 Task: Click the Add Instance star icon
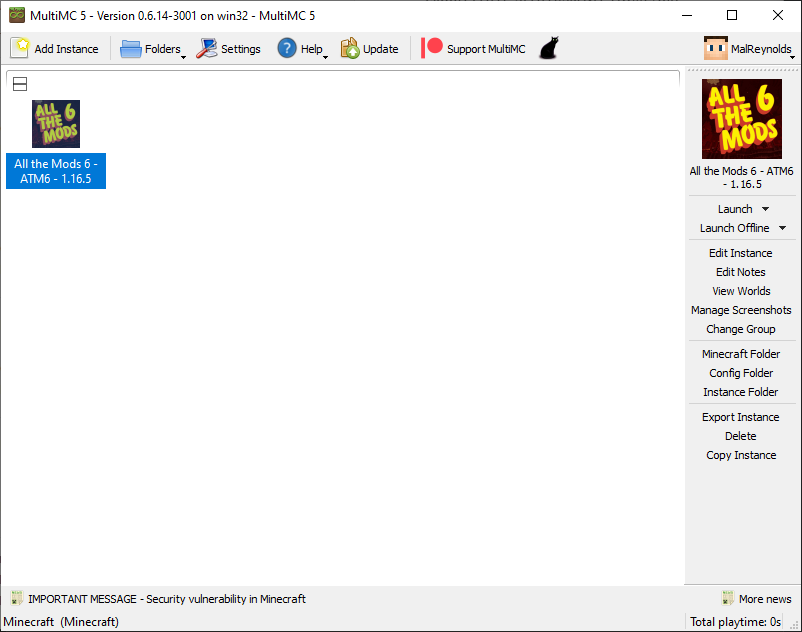point(20,49)
